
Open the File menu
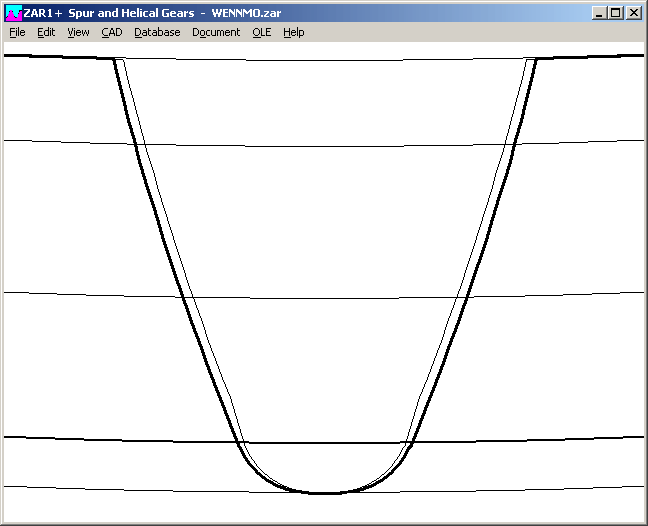pos(17,32)
